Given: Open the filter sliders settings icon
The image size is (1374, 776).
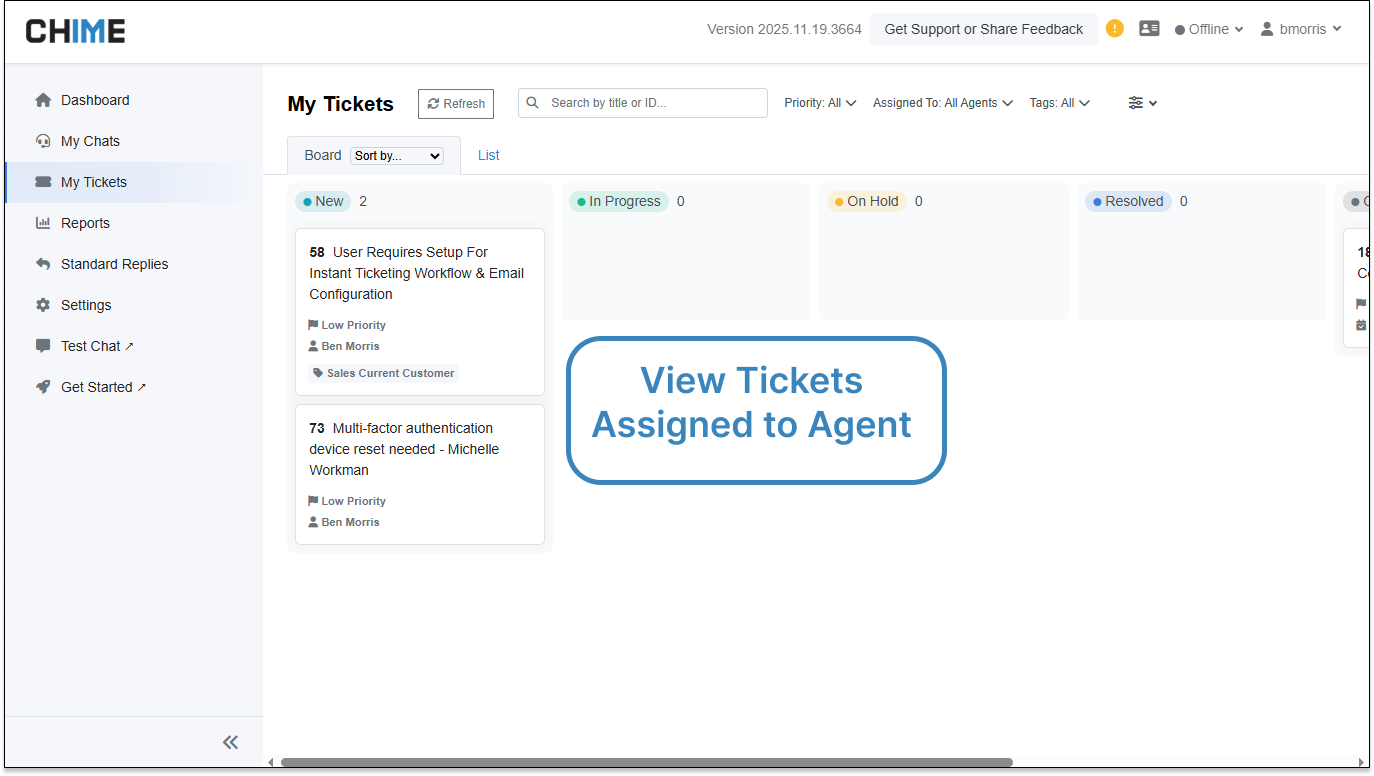Looking at the screenshot, I should click(x=1142, y=103).
